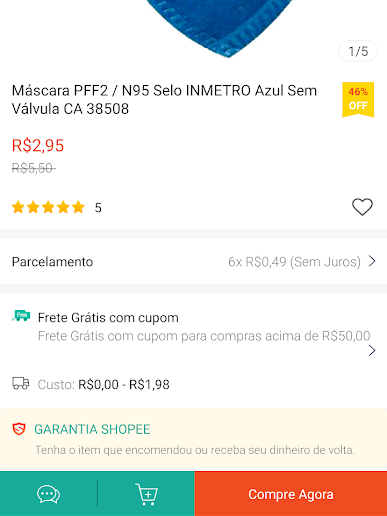Tap the product title text
Screen dimensions: 387x516
tap(164, 99)
